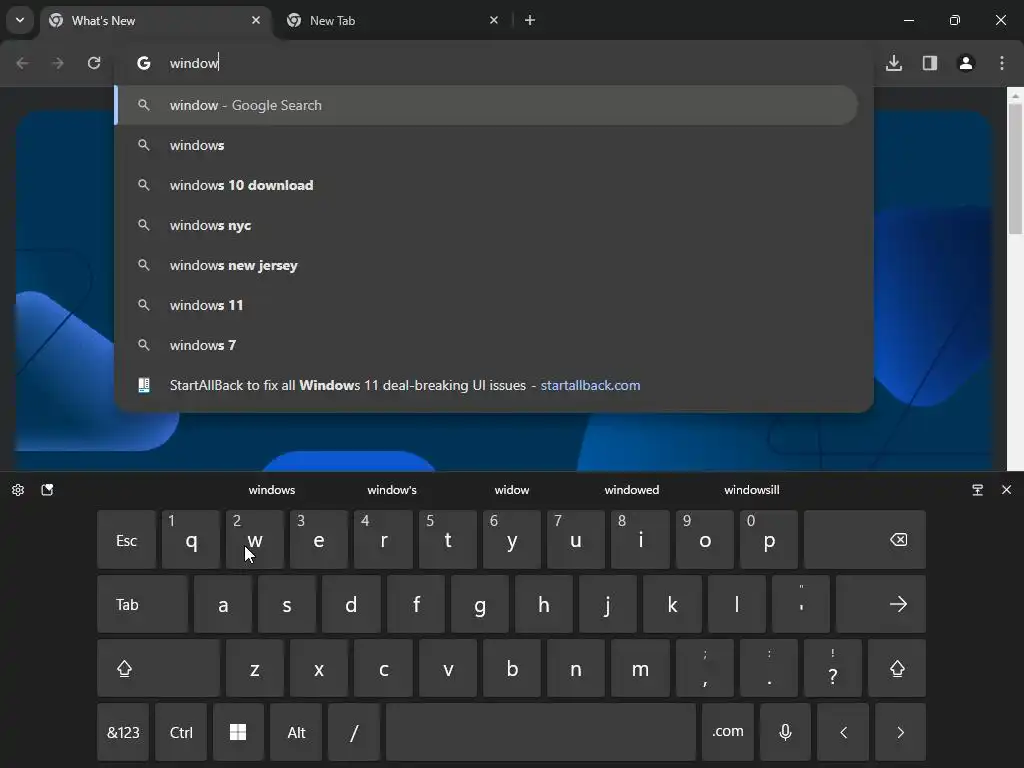Open the tab search dropdown arrow
This screenshot has height=768, width=1024.
[20, 20]
